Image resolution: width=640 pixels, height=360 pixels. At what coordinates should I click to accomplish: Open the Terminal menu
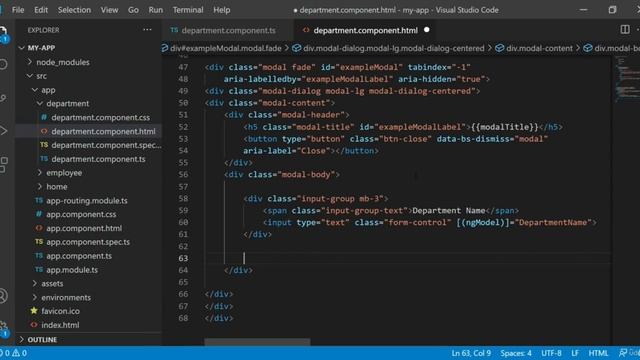pyautogui.click(x=188, y=10)
